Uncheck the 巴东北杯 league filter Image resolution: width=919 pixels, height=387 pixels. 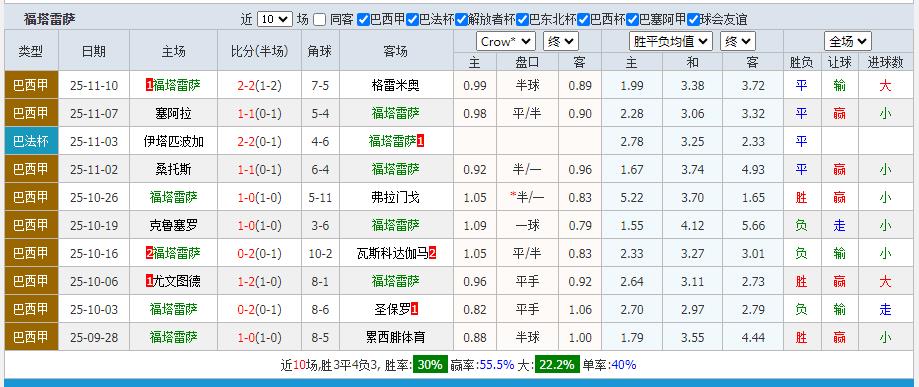(522, 19)
